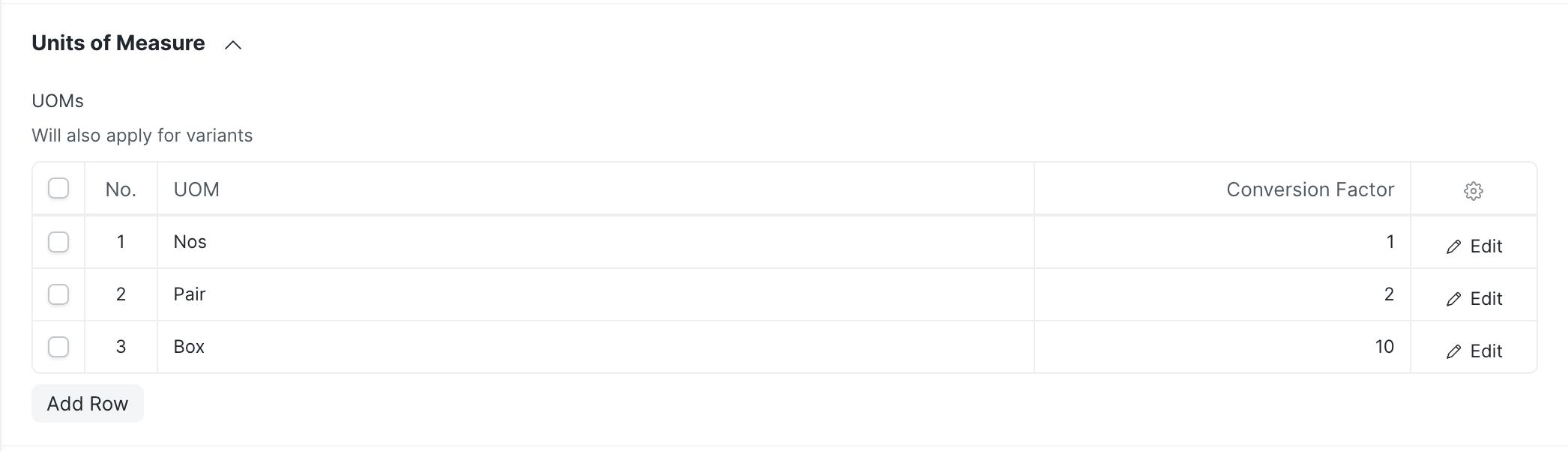Click the pencil icon for Box row
The width and height of the screenshot is (1568, 451).
coord(1453,351)
